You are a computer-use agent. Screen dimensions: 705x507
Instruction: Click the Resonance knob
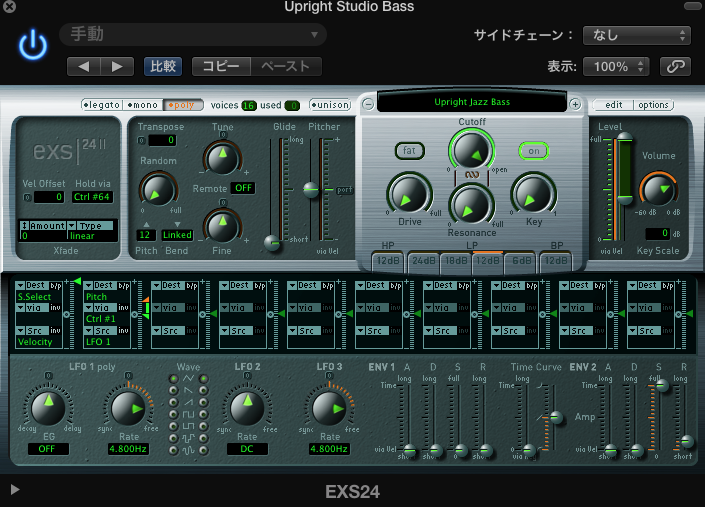tap(471, 206)
